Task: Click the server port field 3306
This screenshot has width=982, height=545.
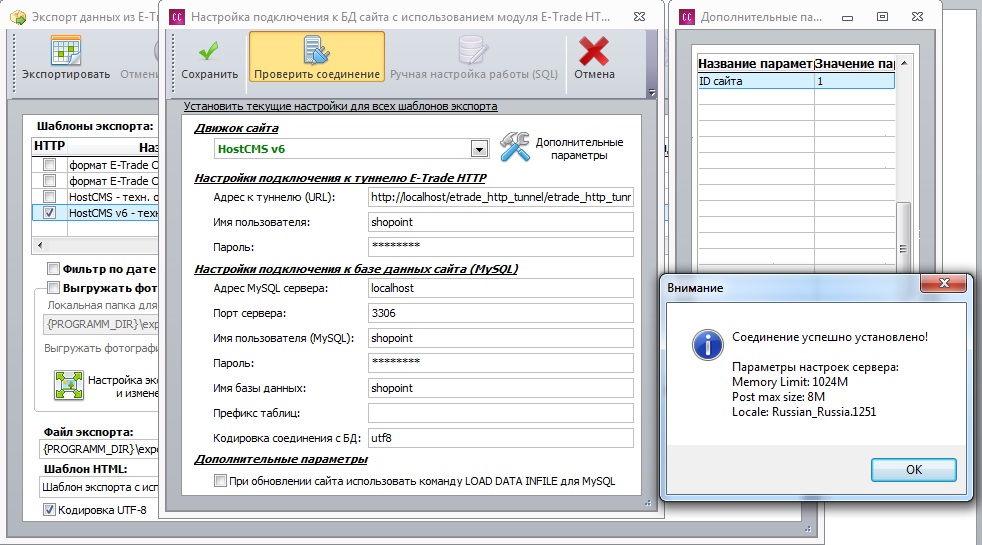Action: [x=501, y=313]
